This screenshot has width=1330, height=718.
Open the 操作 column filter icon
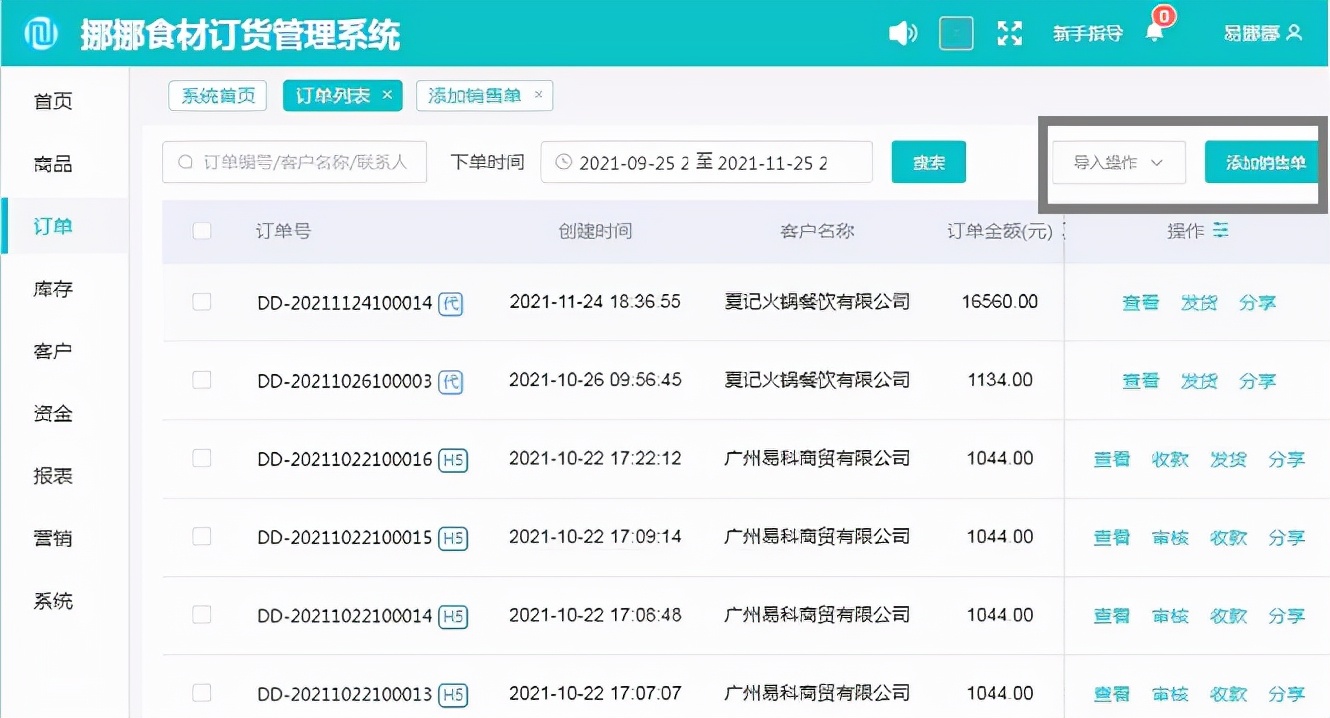(1221, 230)
